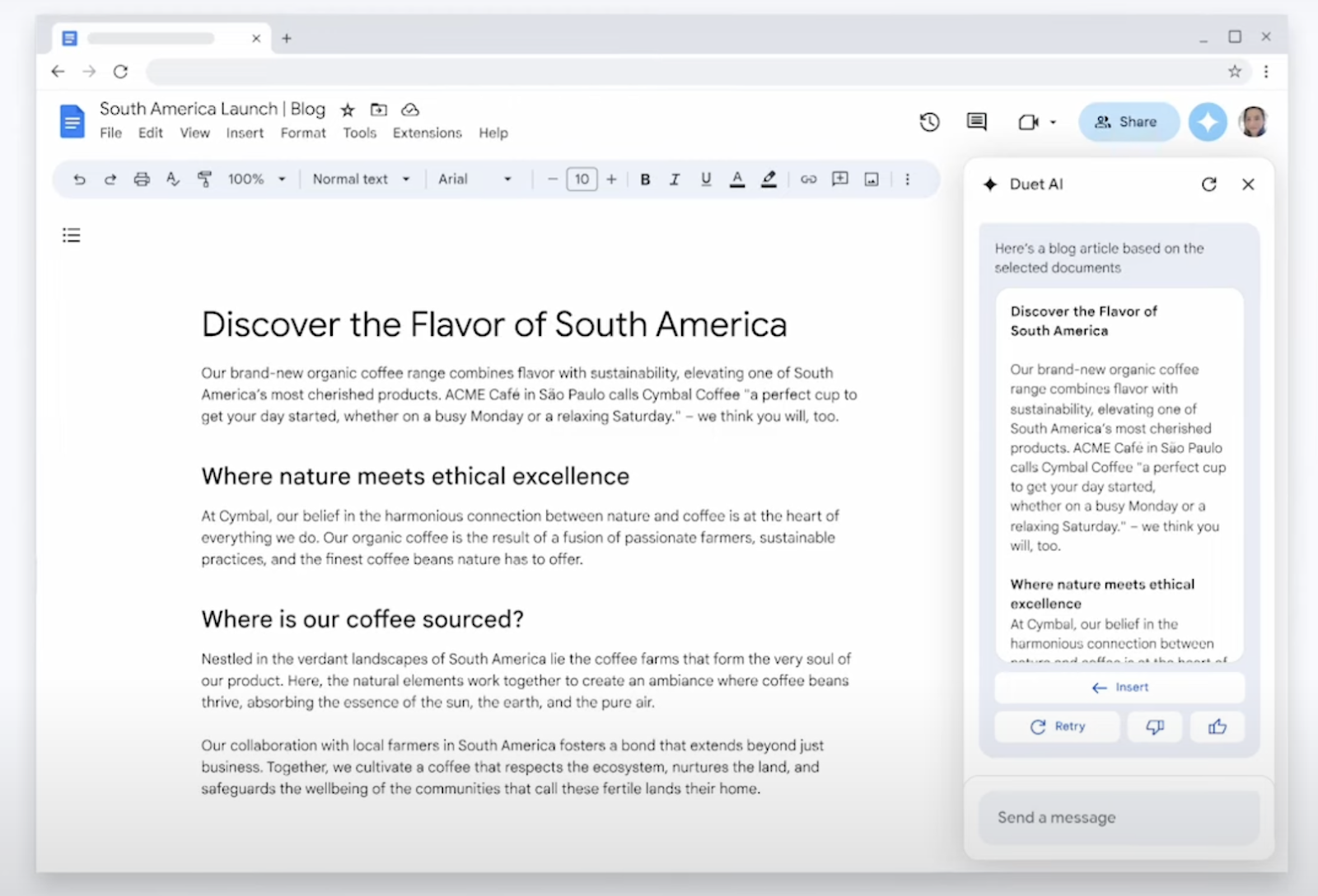The image size is (1318, 896).
Task: Select the Paint format tool
Action: 204,180
